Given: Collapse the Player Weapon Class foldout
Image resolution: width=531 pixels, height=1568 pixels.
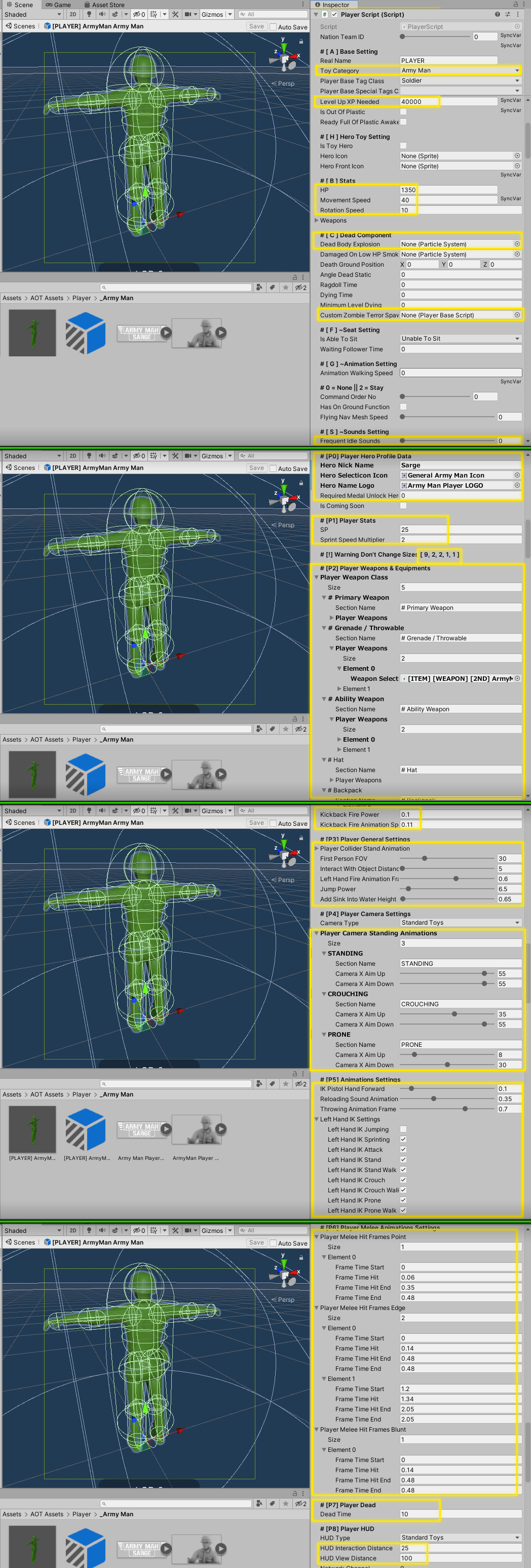Looking at the screenshot, I should [x=317, y=577].
